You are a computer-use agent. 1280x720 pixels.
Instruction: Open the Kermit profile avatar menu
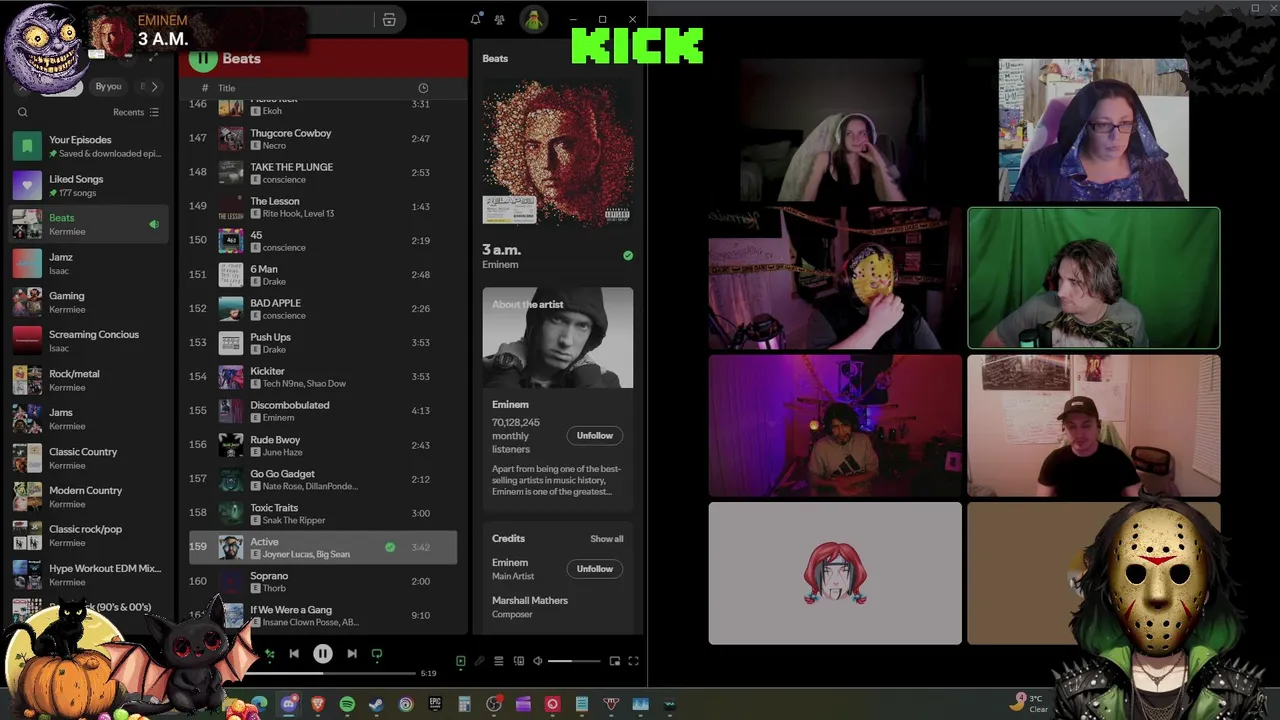pos(533,20)
